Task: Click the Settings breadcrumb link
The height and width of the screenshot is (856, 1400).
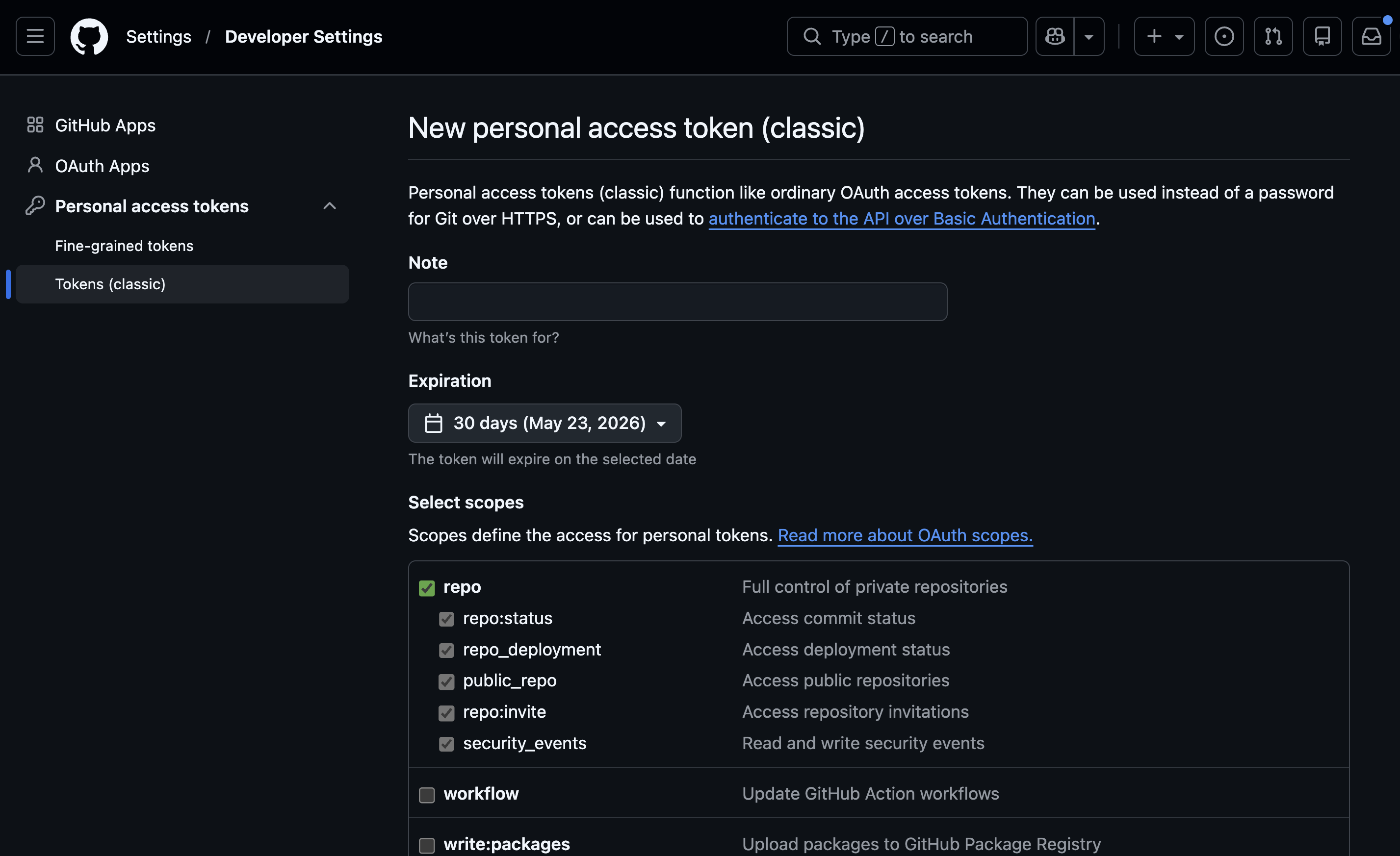Action: (x=158, y=36)
